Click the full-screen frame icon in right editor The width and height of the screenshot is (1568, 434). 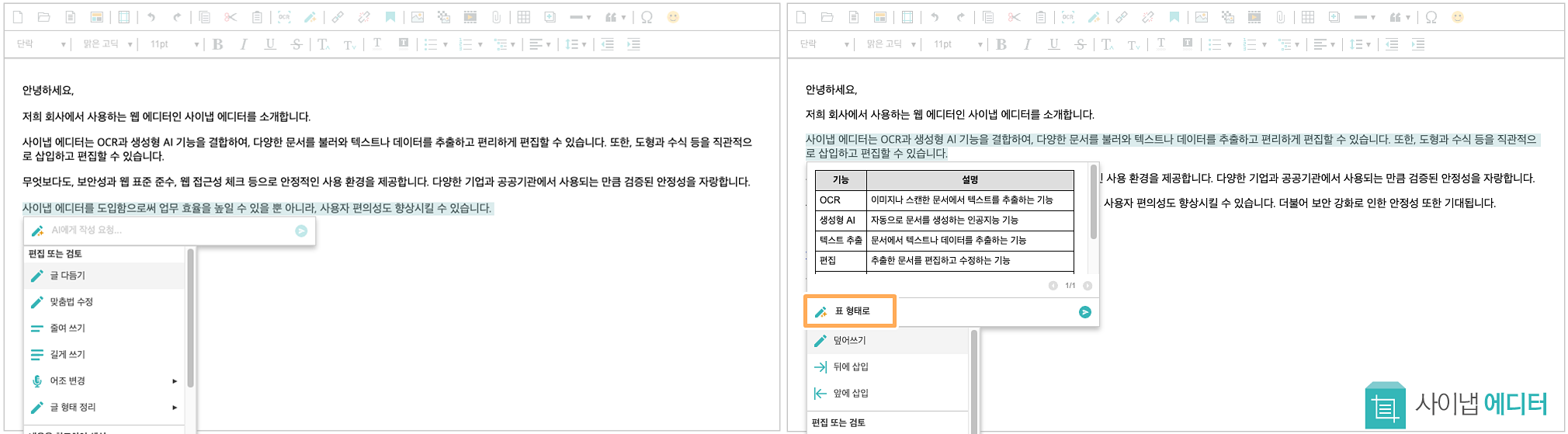coord(907,17)
